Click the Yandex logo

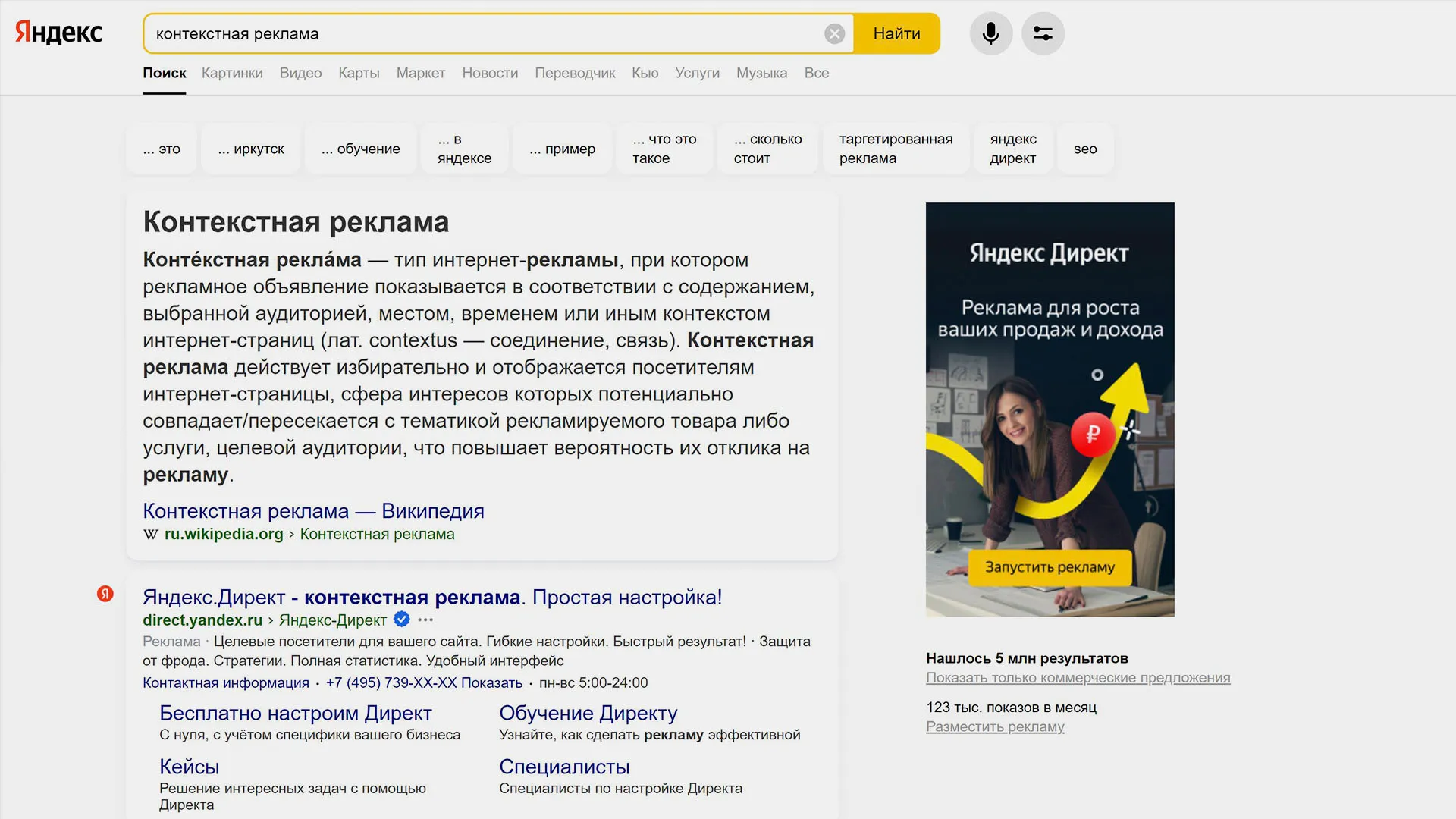[x=58, y=33]
